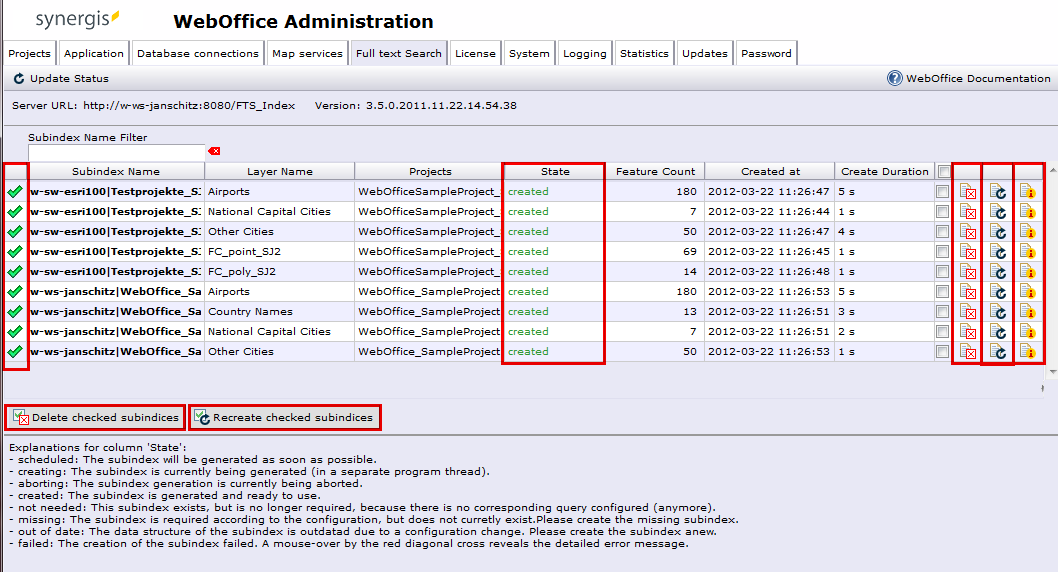Click into the Subindex Name Filter field
The image size is (1058, 572).
pos(117,152)
